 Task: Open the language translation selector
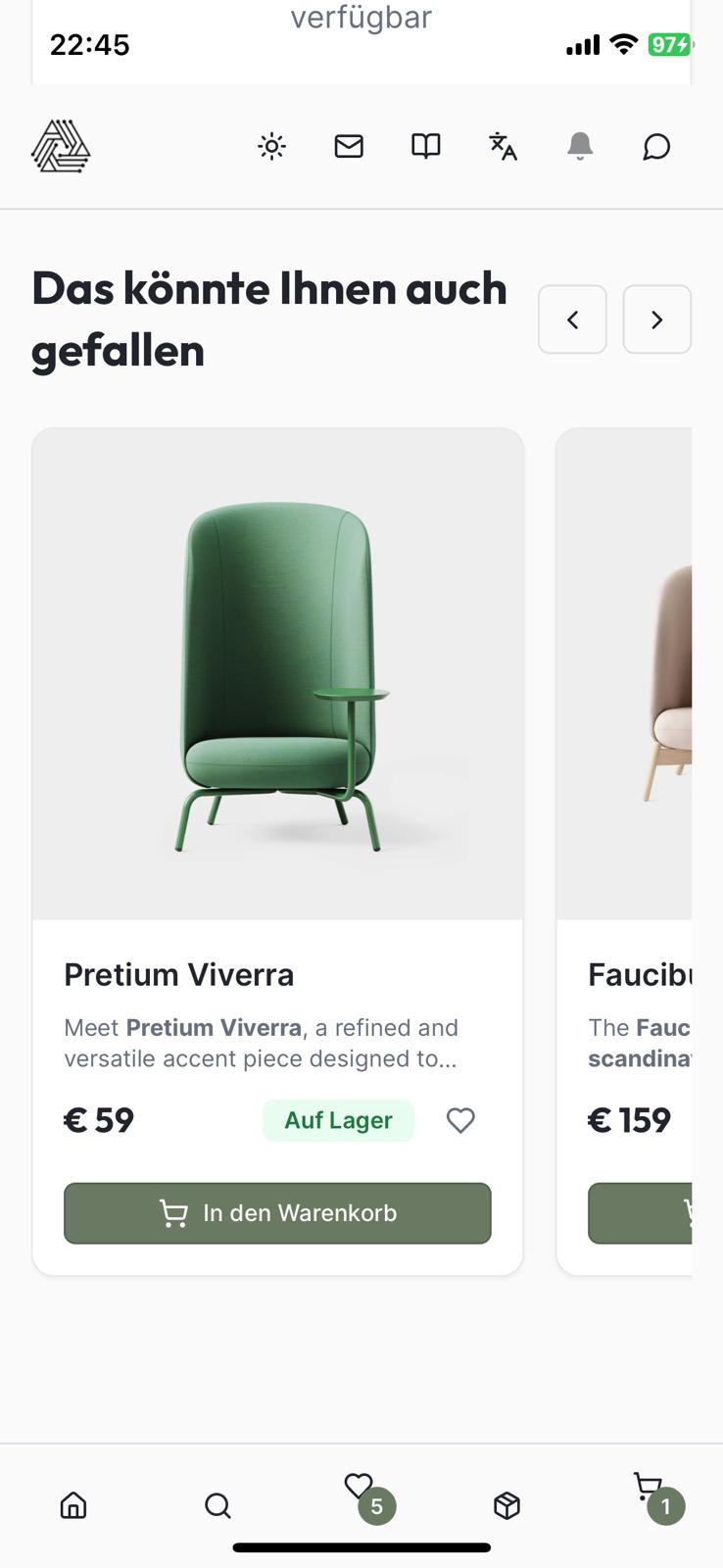tap(503, 147)
